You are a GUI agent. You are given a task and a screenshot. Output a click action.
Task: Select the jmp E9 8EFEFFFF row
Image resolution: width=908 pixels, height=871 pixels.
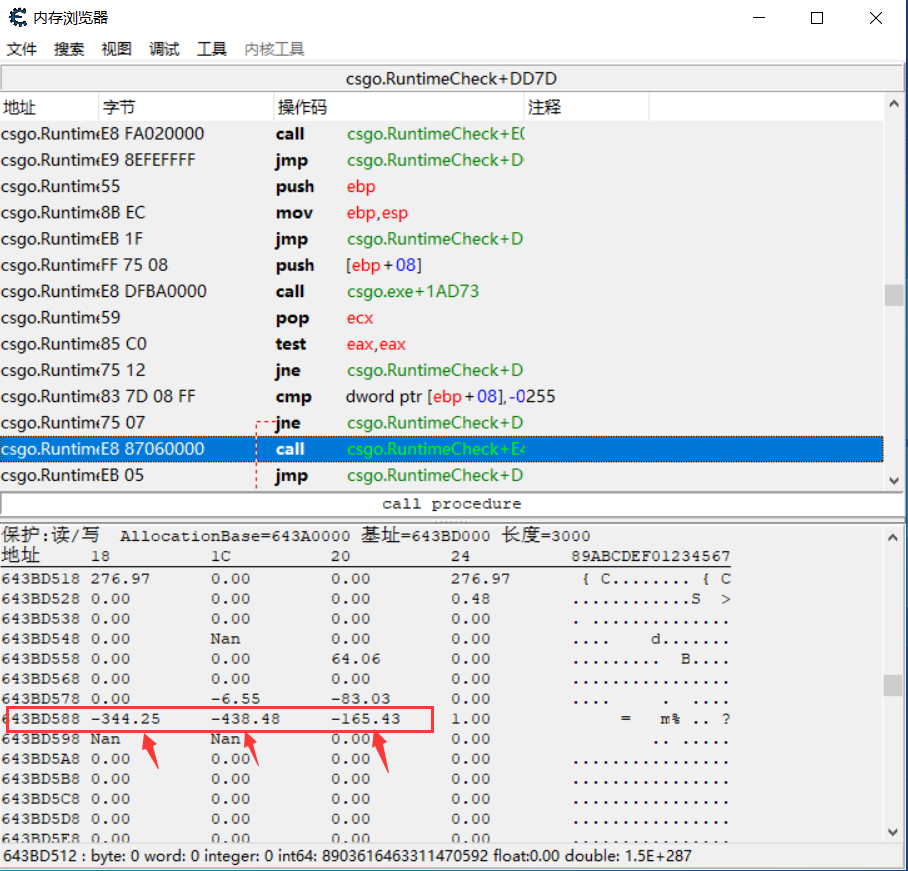pos(442,160)
